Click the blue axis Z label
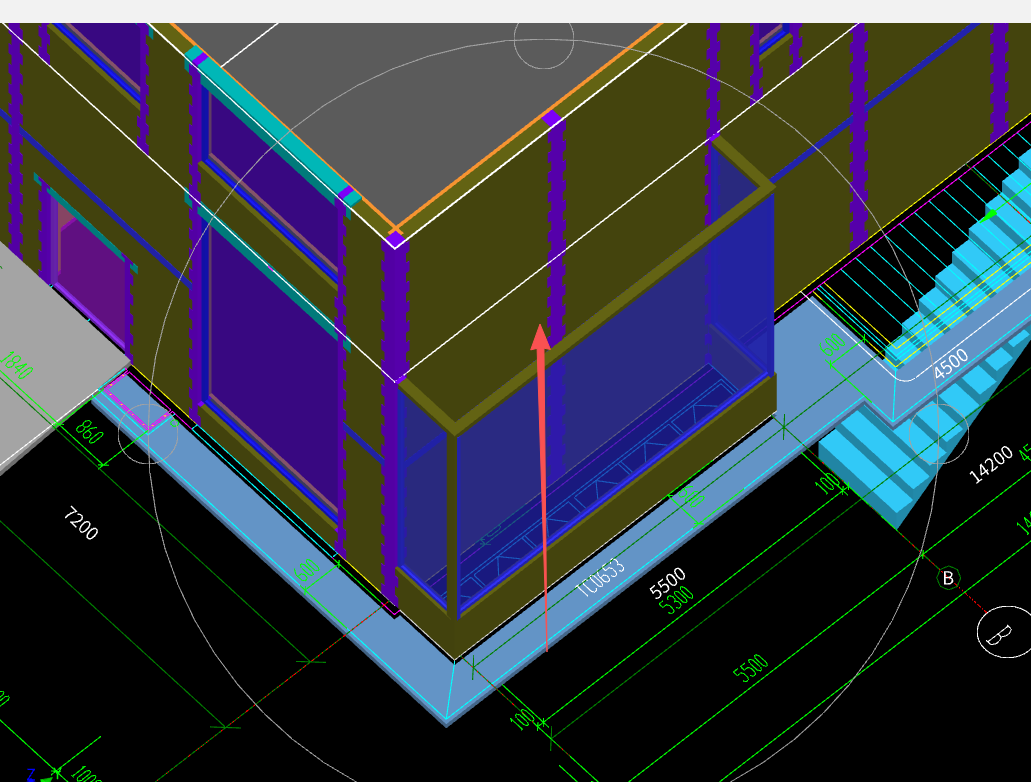Image resolution: width=1031 pixels, height=782 pixels. pos(31,775)
